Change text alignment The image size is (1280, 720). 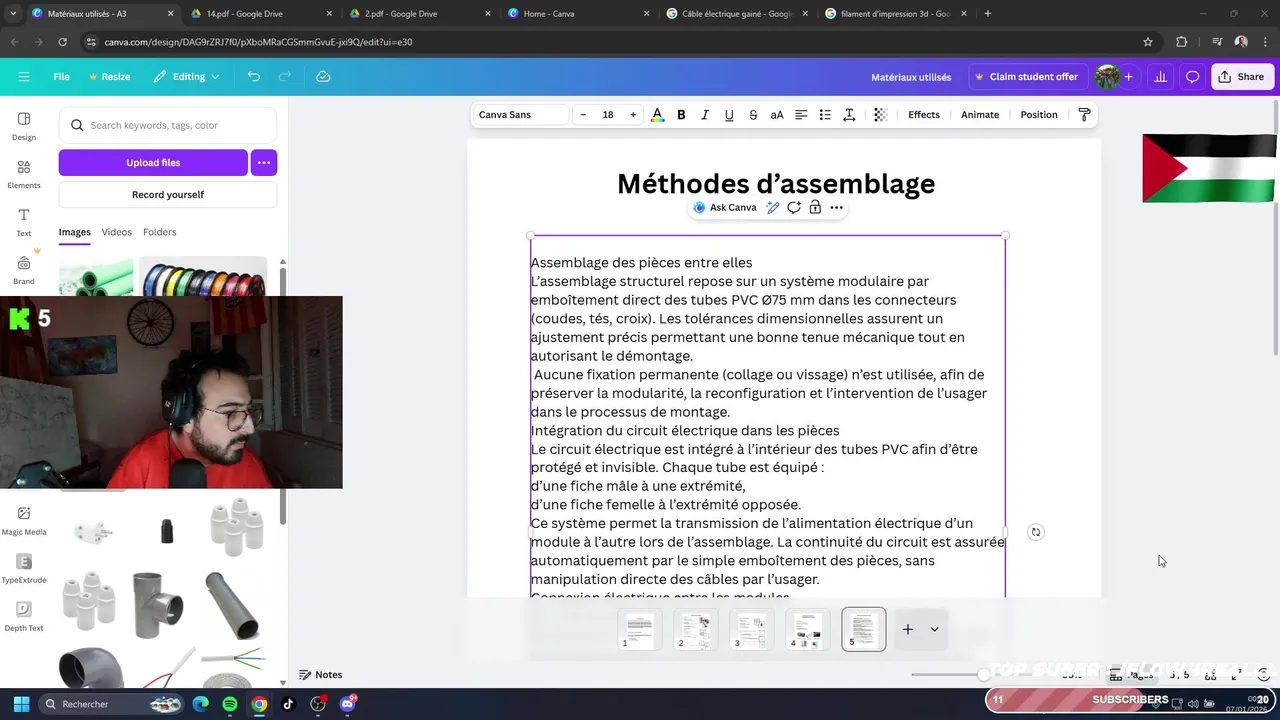(801, 115)
